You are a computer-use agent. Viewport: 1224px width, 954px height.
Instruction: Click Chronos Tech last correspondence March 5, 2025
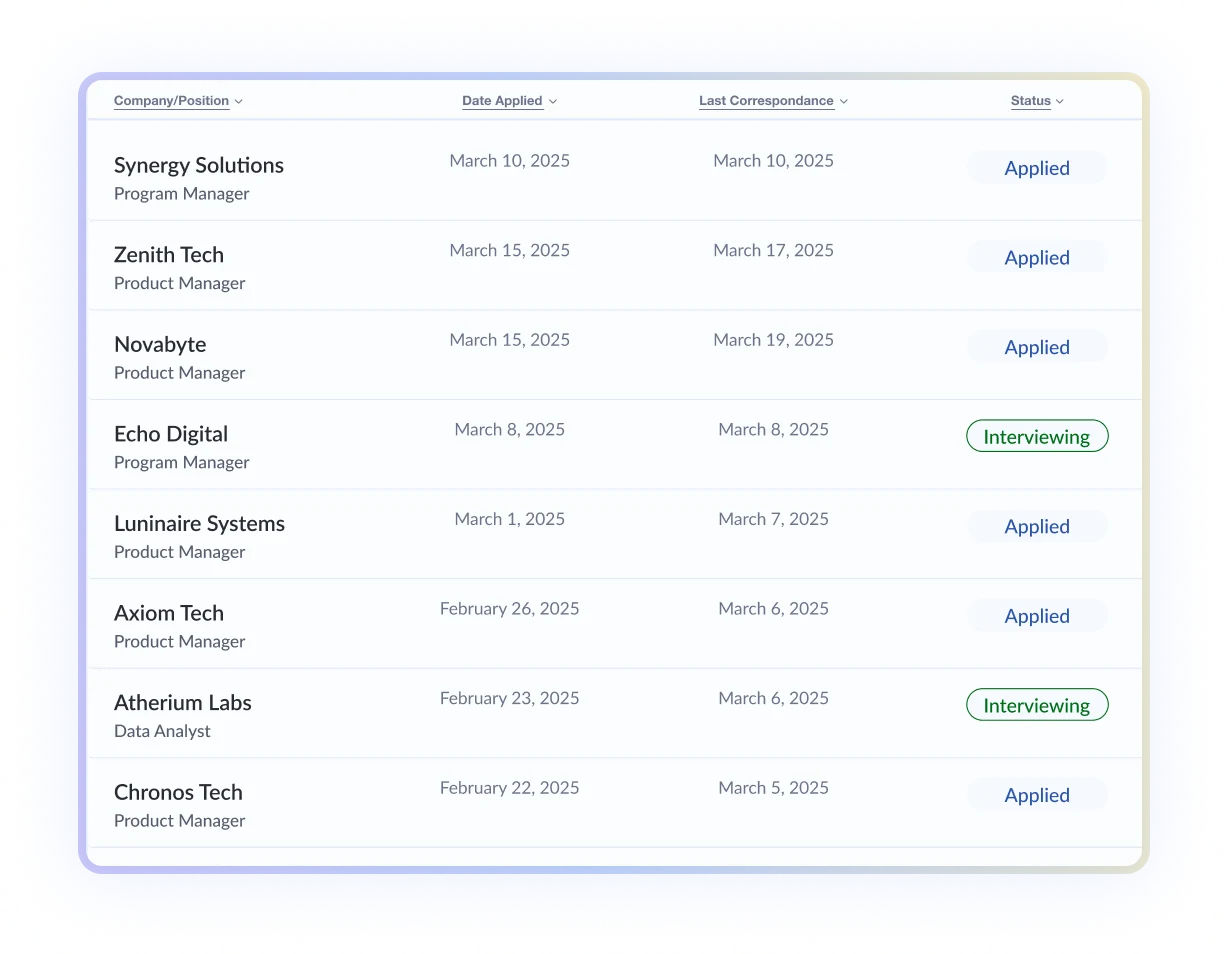point(774,788)
